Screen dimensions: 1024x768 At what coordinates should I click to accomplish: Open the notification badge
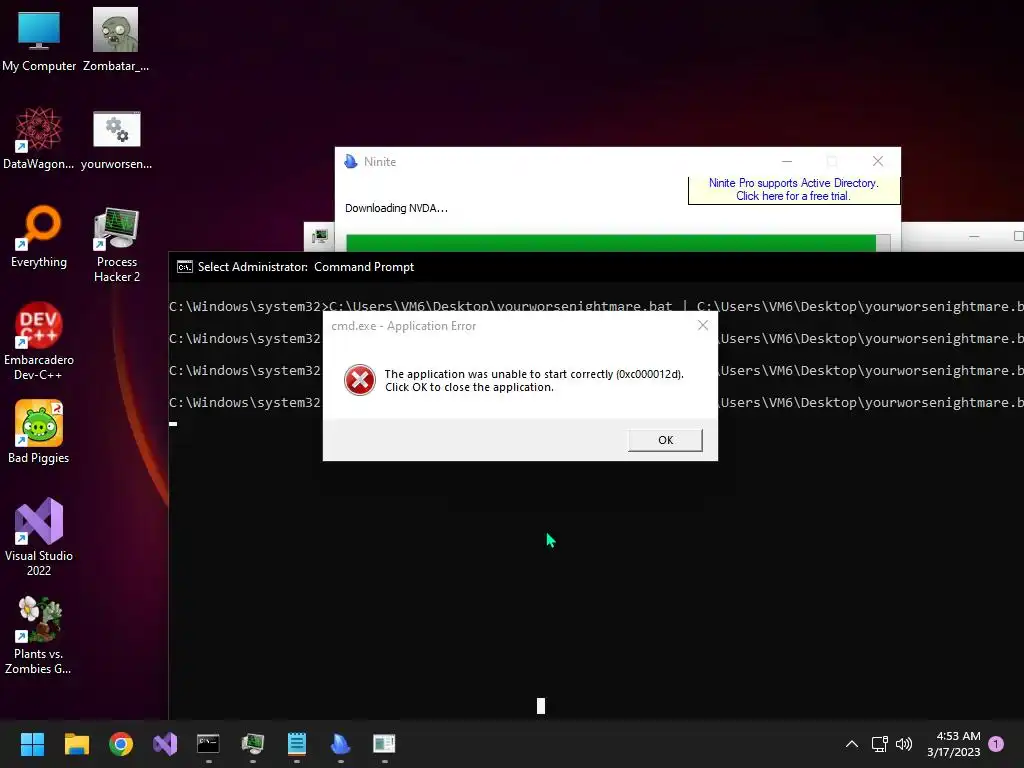[x=996, y=743]
